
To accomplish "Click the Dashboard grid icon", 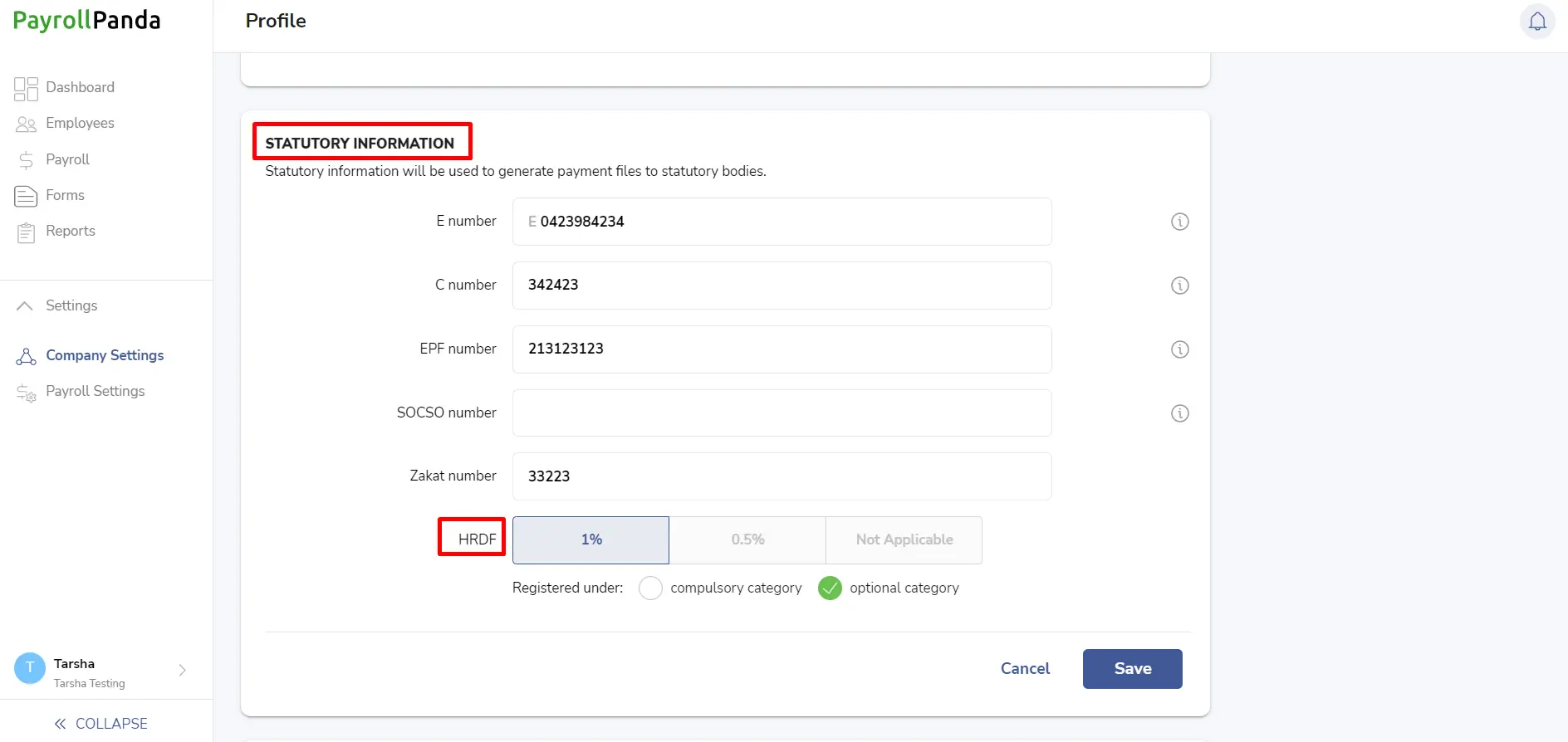I will (x=26, y=88).
